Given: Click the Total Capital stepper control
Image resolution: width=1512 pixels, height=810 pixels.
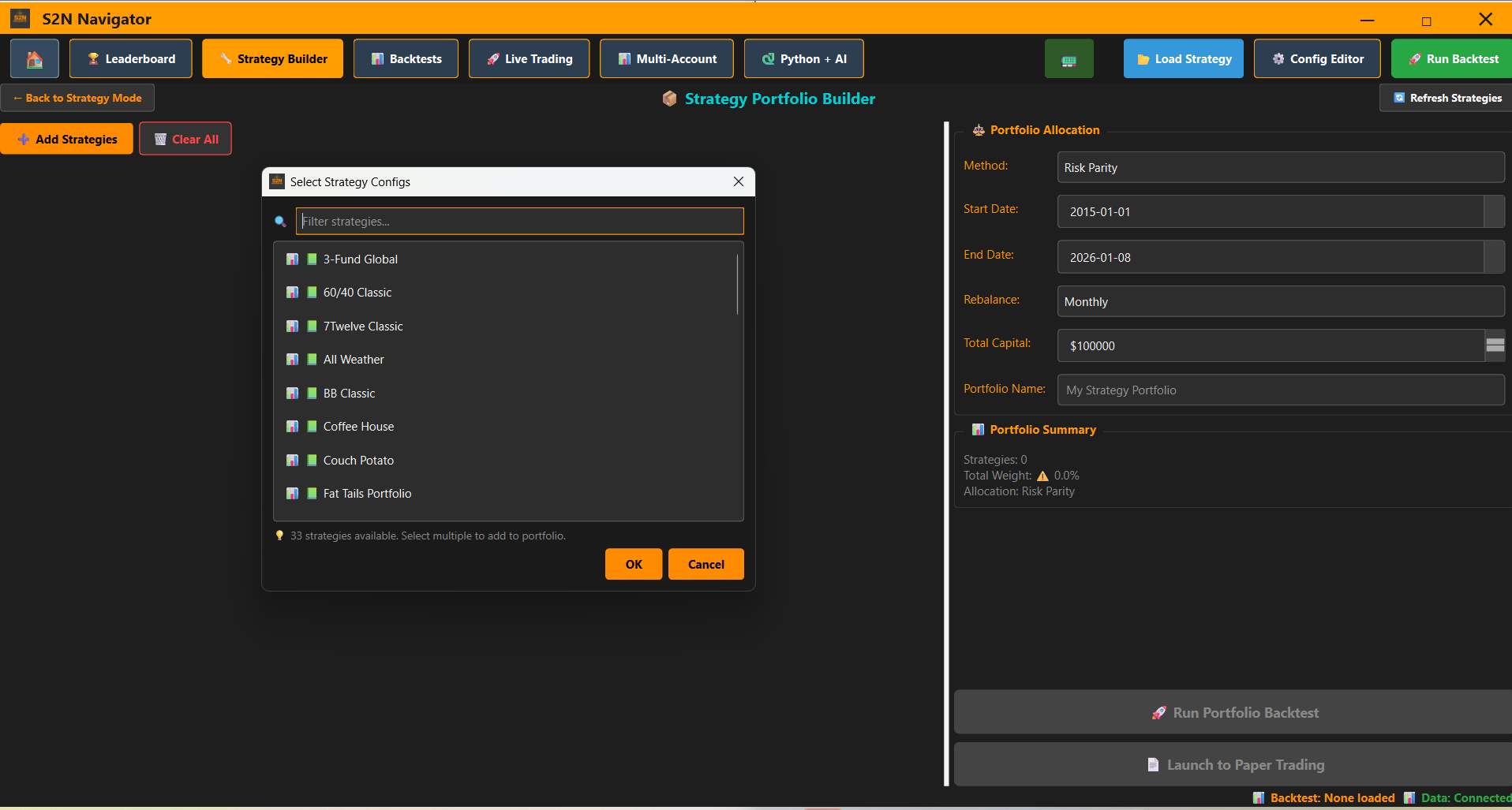Looking at the screenshot, I should tap(1495, 345).
